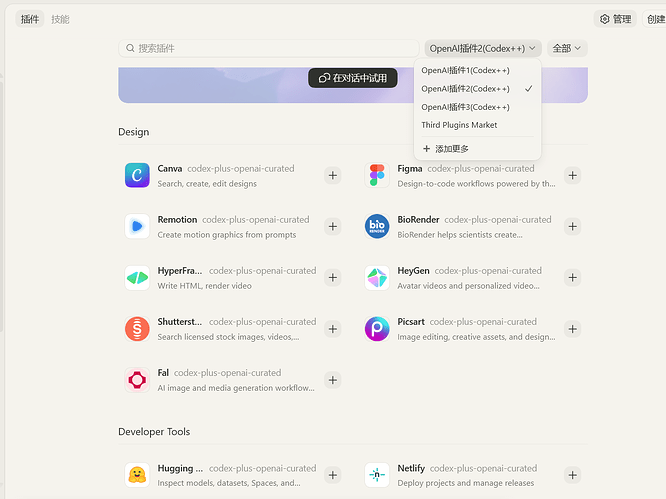Viewport: 666px width, 499px height.
Task: Click 'Write HTML, render video' description
Action: (x=204, y=286)
